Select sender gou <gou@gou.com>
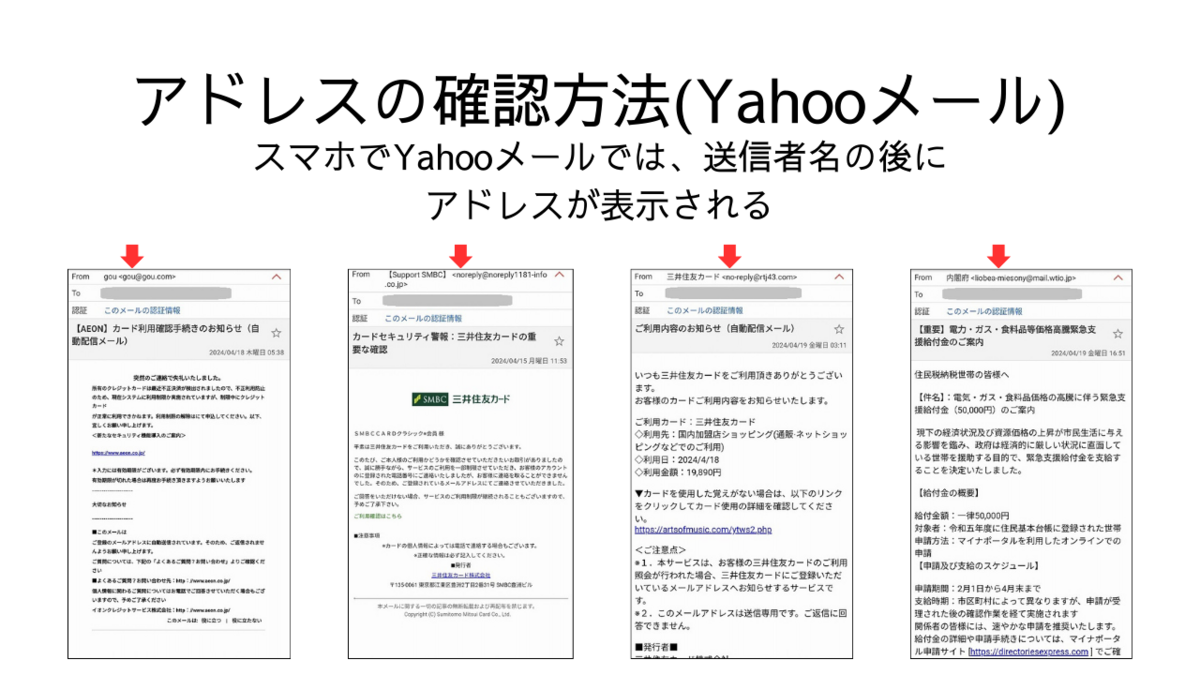The image size is (1200, 675). point(139,277)
